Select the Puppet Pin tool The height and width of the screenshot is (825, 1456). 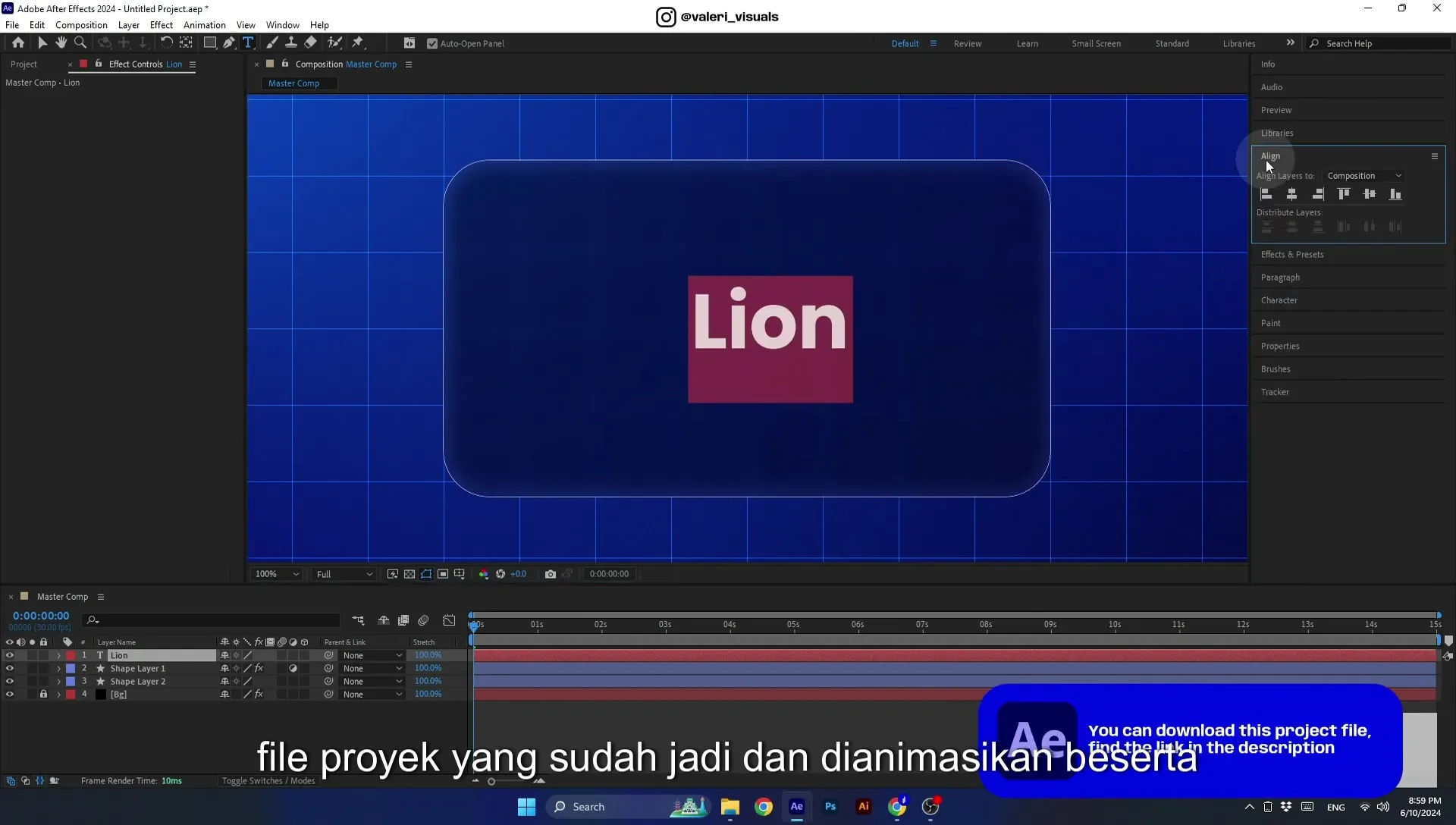click(358, 43)
